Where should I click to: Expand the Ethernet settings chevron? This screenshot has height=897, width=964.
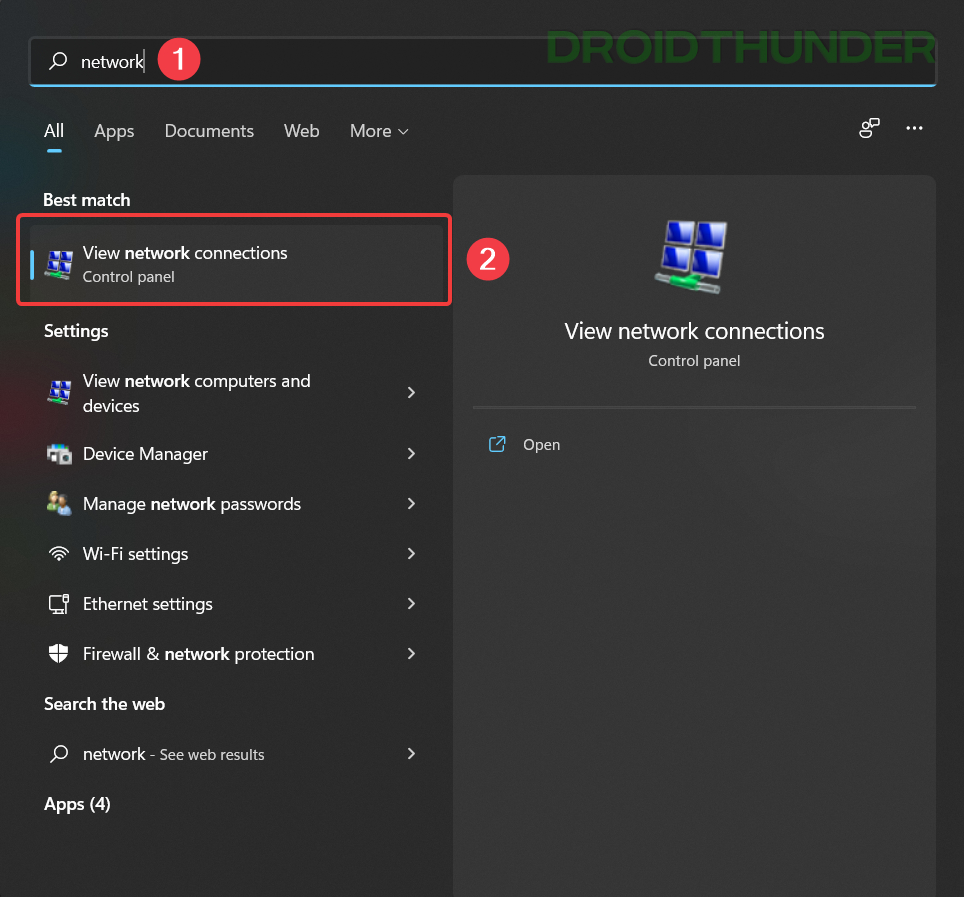point(411,604)
